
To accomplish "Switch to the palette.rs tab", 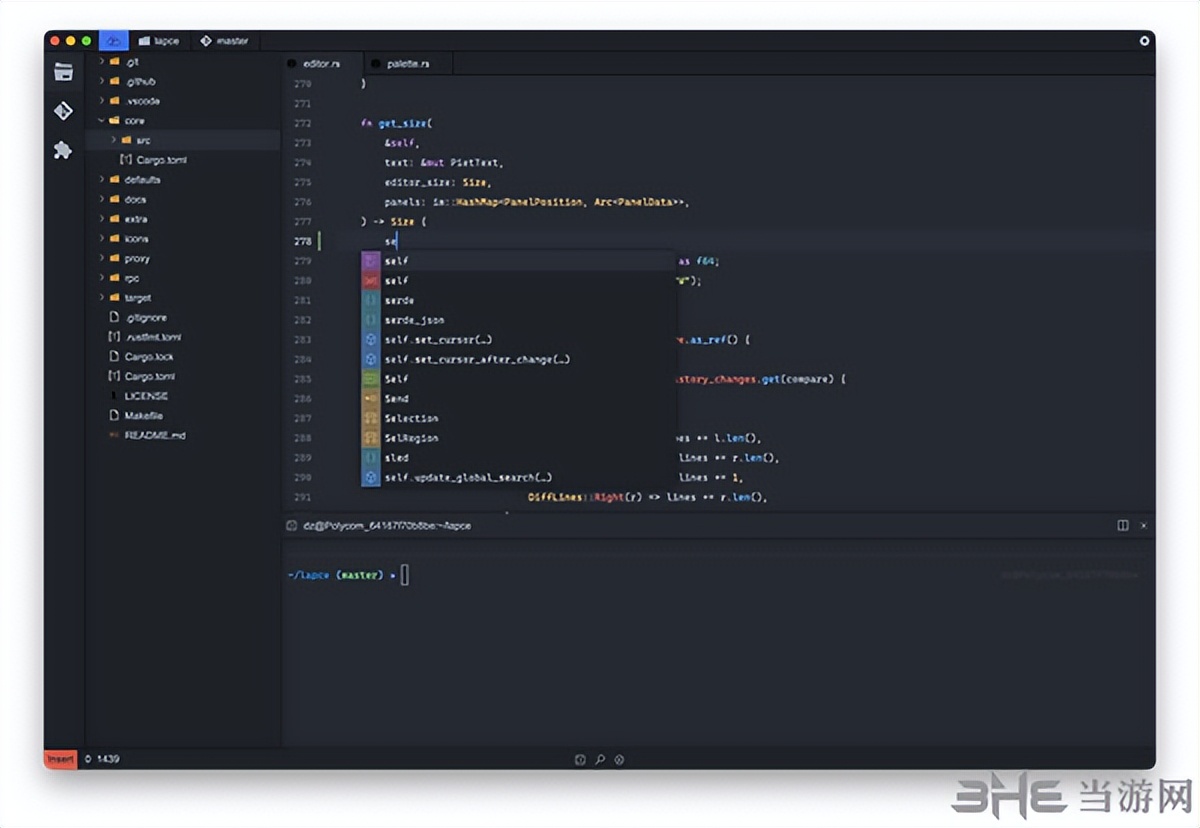I will point(408,63).
